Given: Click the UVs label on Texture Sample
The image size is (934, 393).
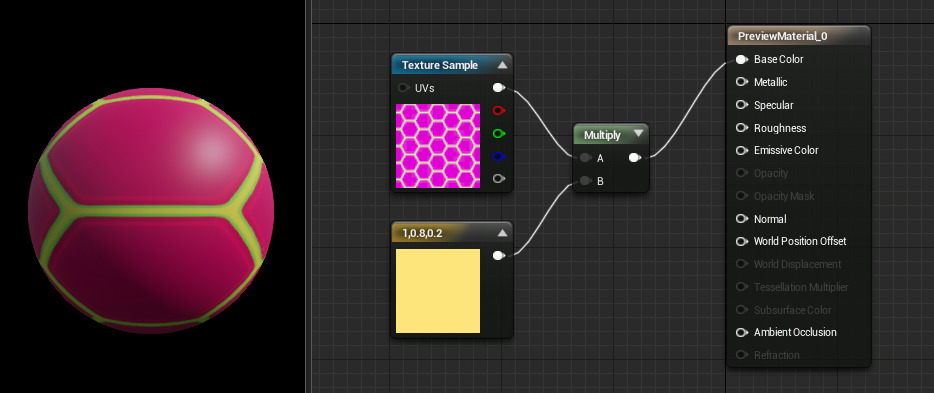Looking at the screenshot, I should 425,88.
